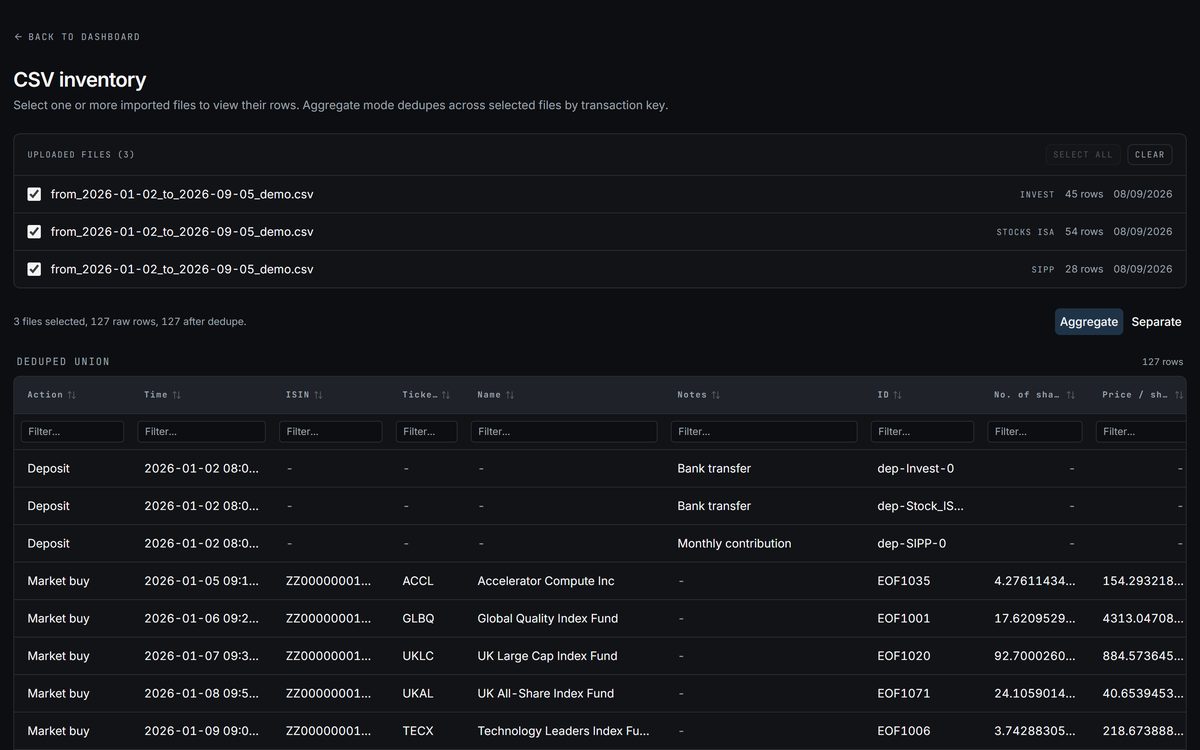Viewport: 1200px width, 750px height.
Task: Click the EOF1071 ID cell
Action: click(x=904, y=694)
